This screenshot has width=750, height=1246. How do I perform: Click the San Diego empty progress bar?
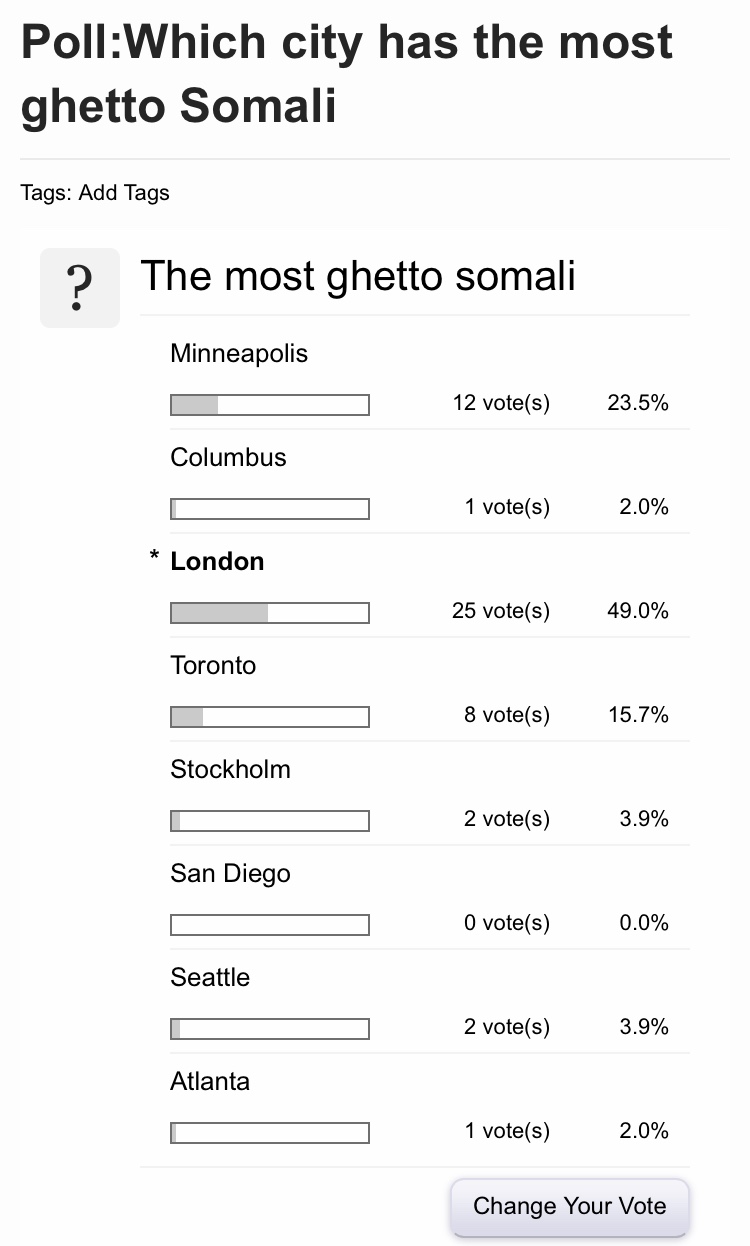[x=270, y=925]
